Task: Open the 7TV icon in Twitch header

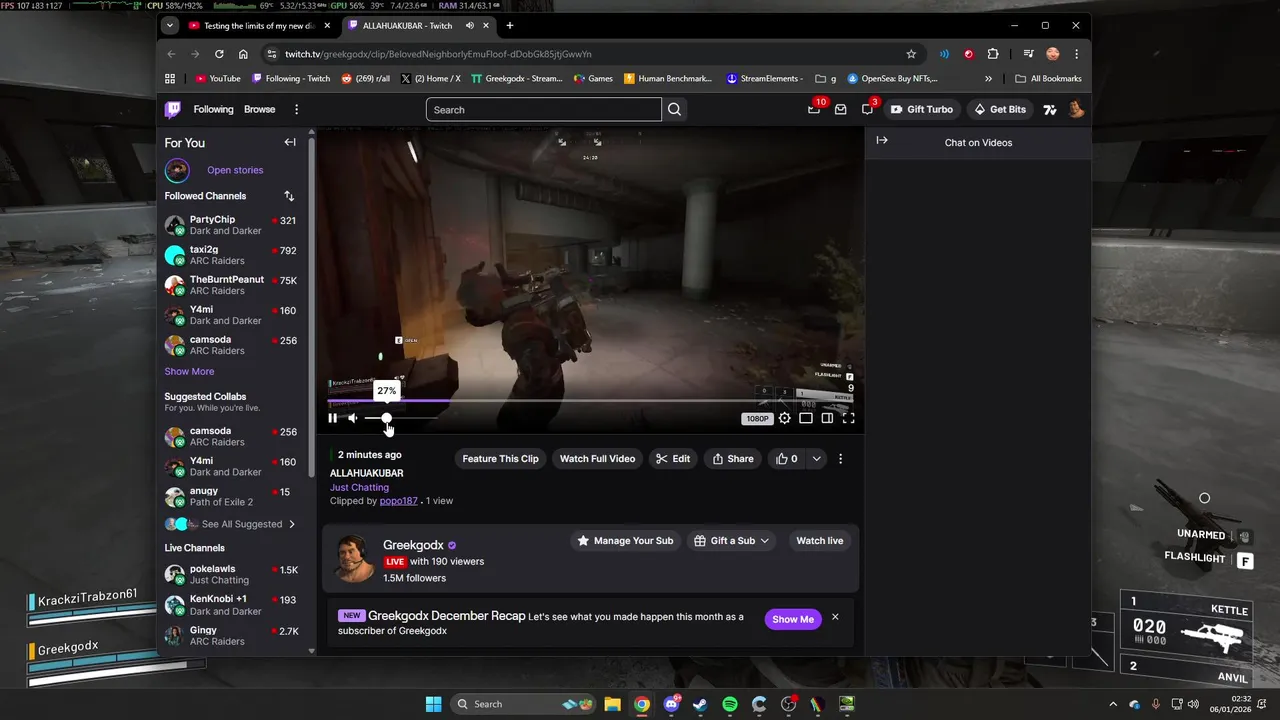Action: [1050, 109]
